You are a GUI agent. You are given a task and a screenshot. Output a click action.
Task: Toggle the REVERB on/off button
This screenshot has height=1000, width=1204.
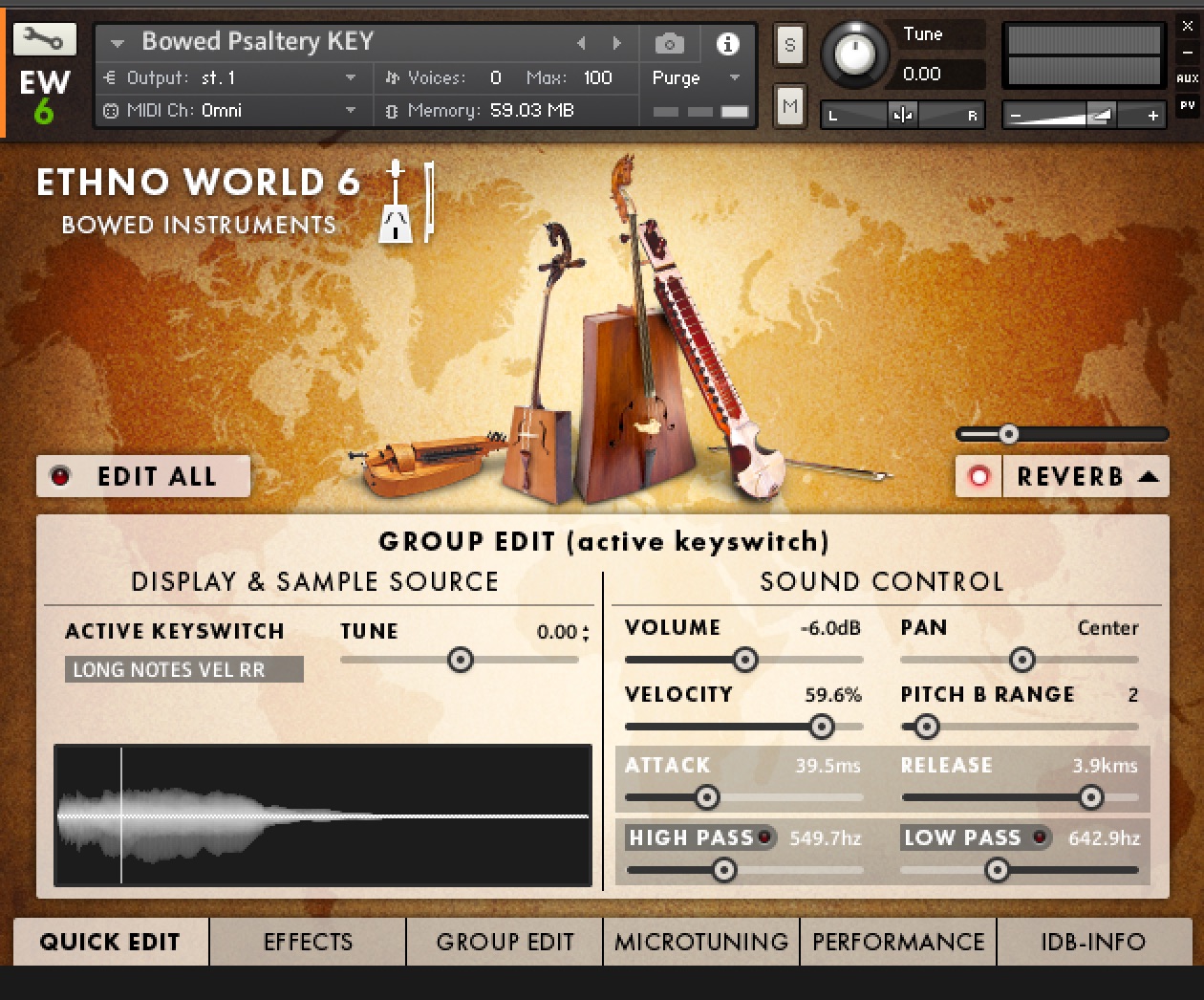coord(979,476)
